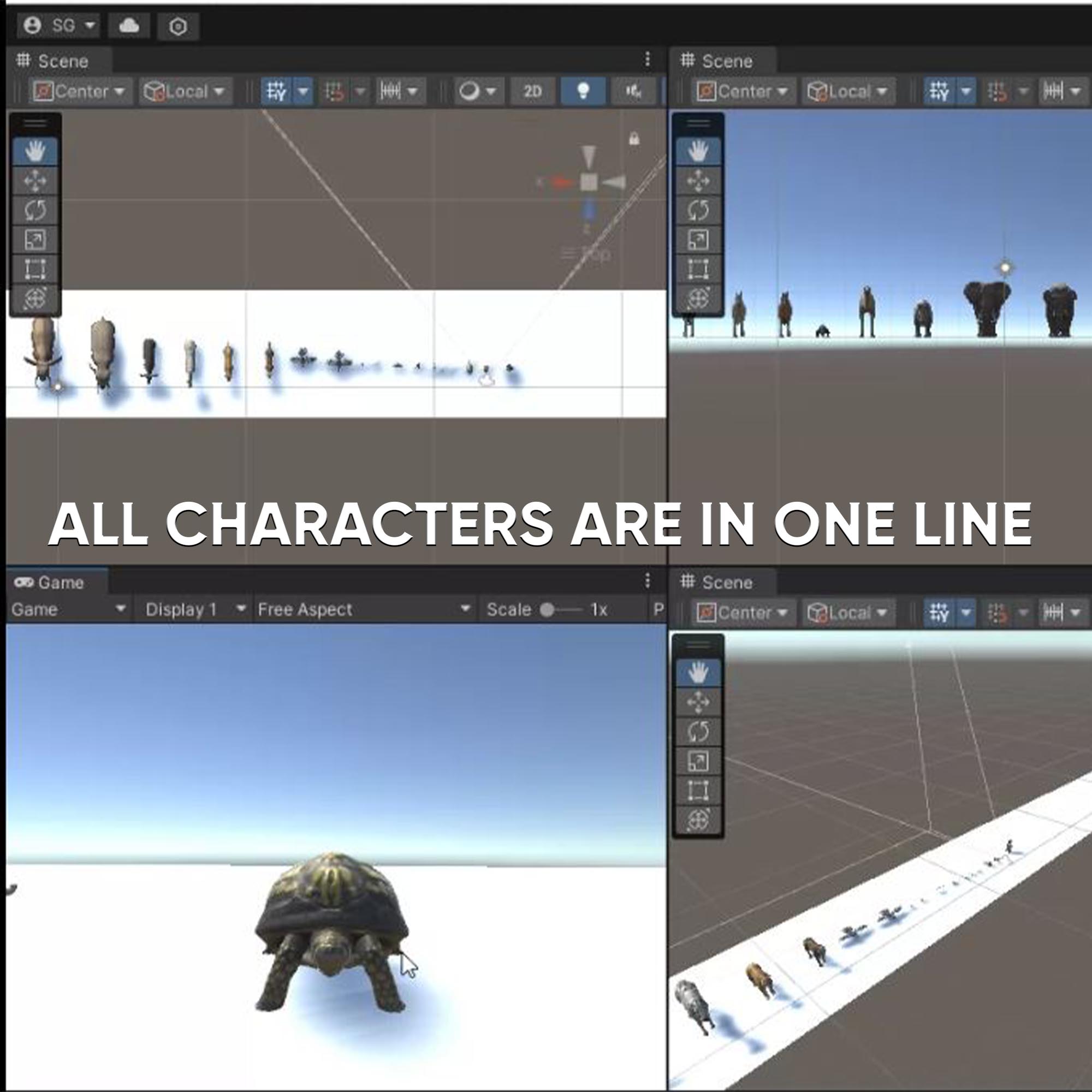Toggle grid snapping in top-right Scene view

997,91
